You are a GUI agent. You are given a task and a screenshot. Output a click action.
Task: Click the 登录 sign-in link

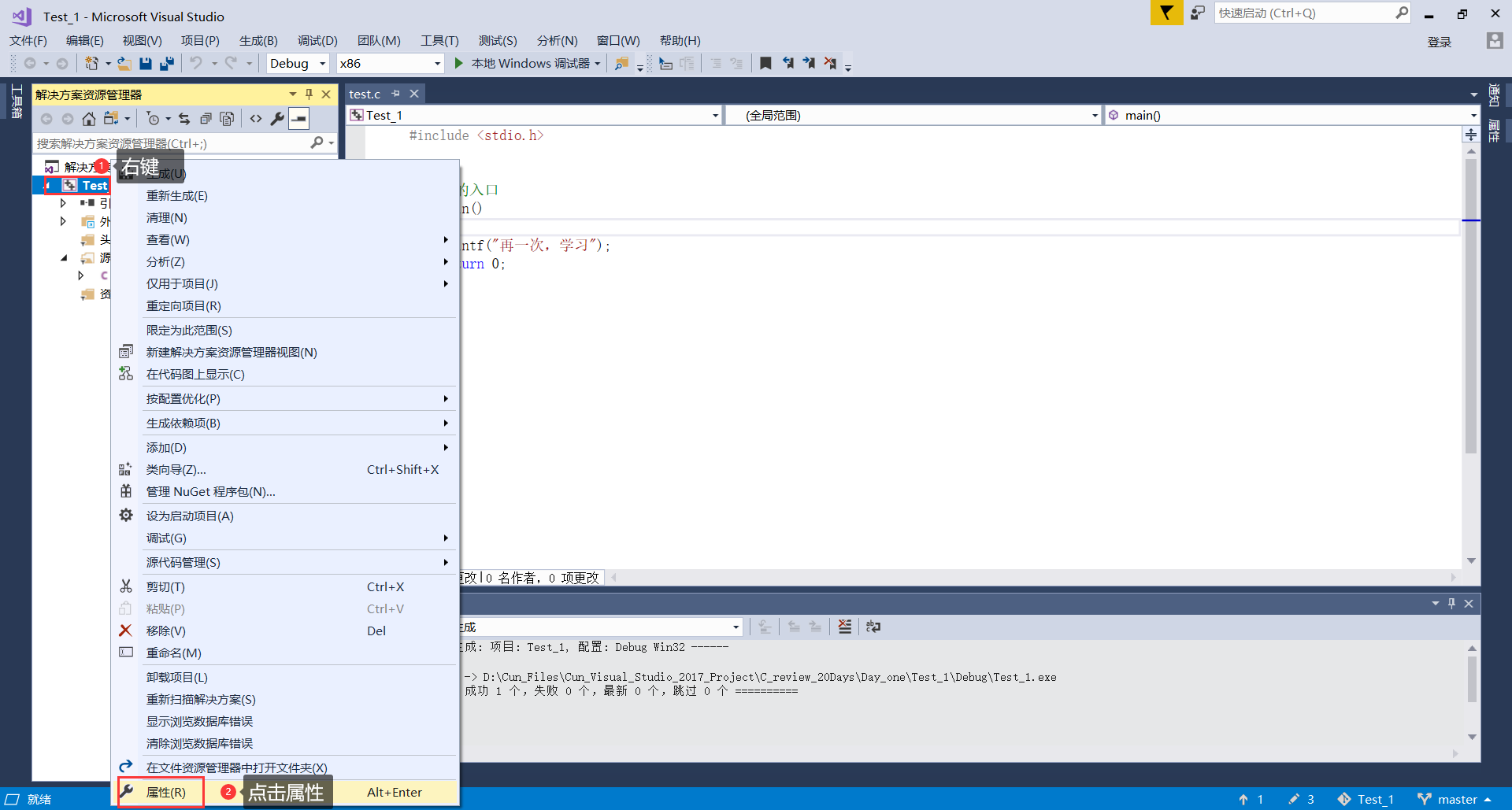(x=1439, y=43)
